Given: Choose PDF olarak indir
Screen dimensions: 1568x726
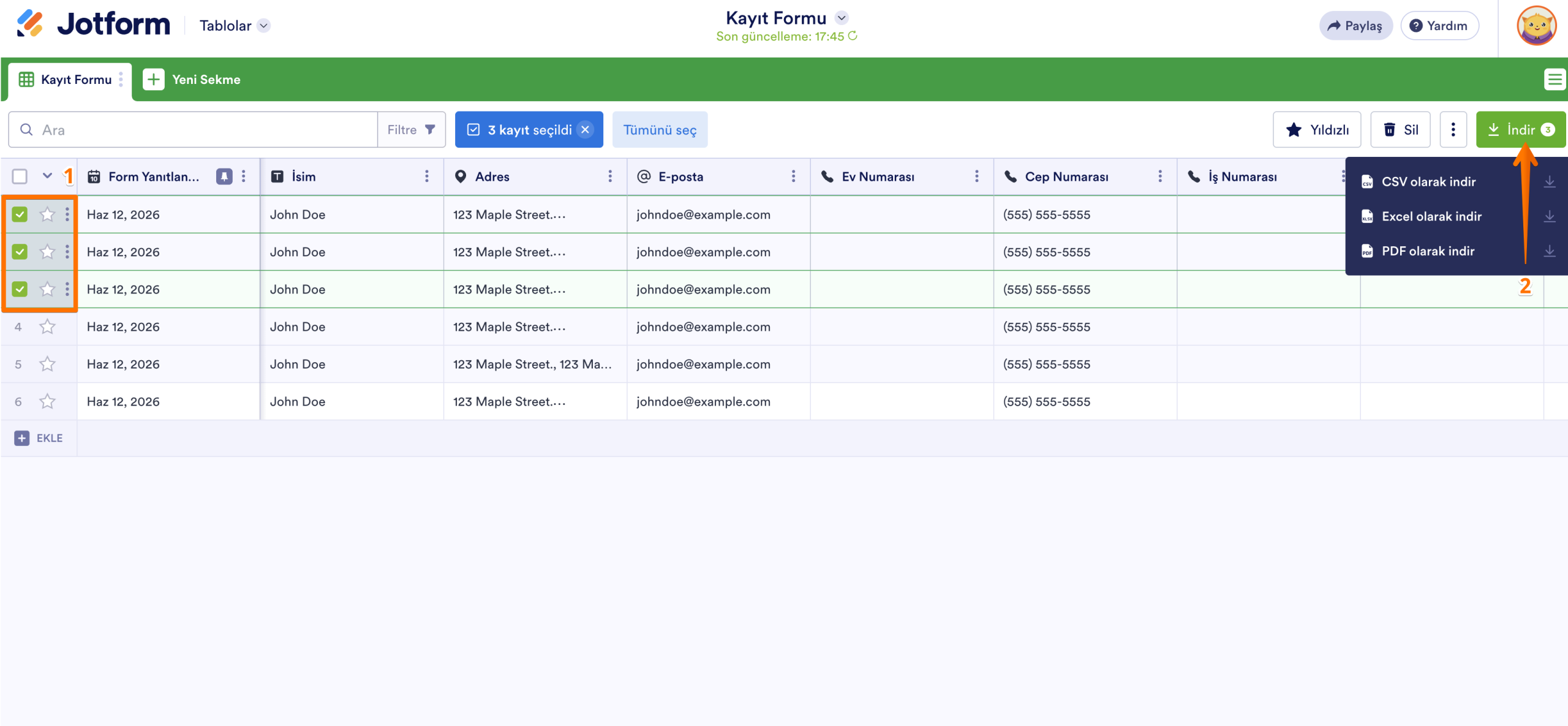Looking at the screenshot, I should coord(1428,251).
